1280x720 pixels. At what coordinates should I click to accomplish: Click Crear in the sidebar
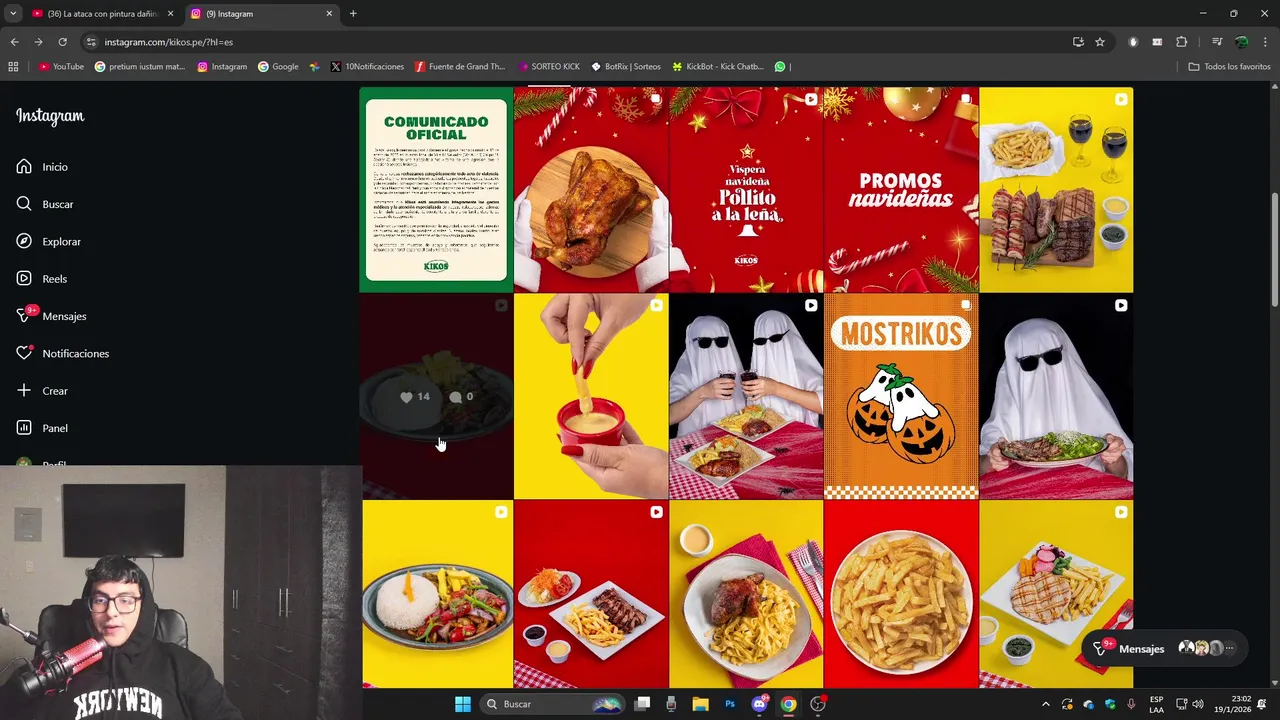point(42,391)
